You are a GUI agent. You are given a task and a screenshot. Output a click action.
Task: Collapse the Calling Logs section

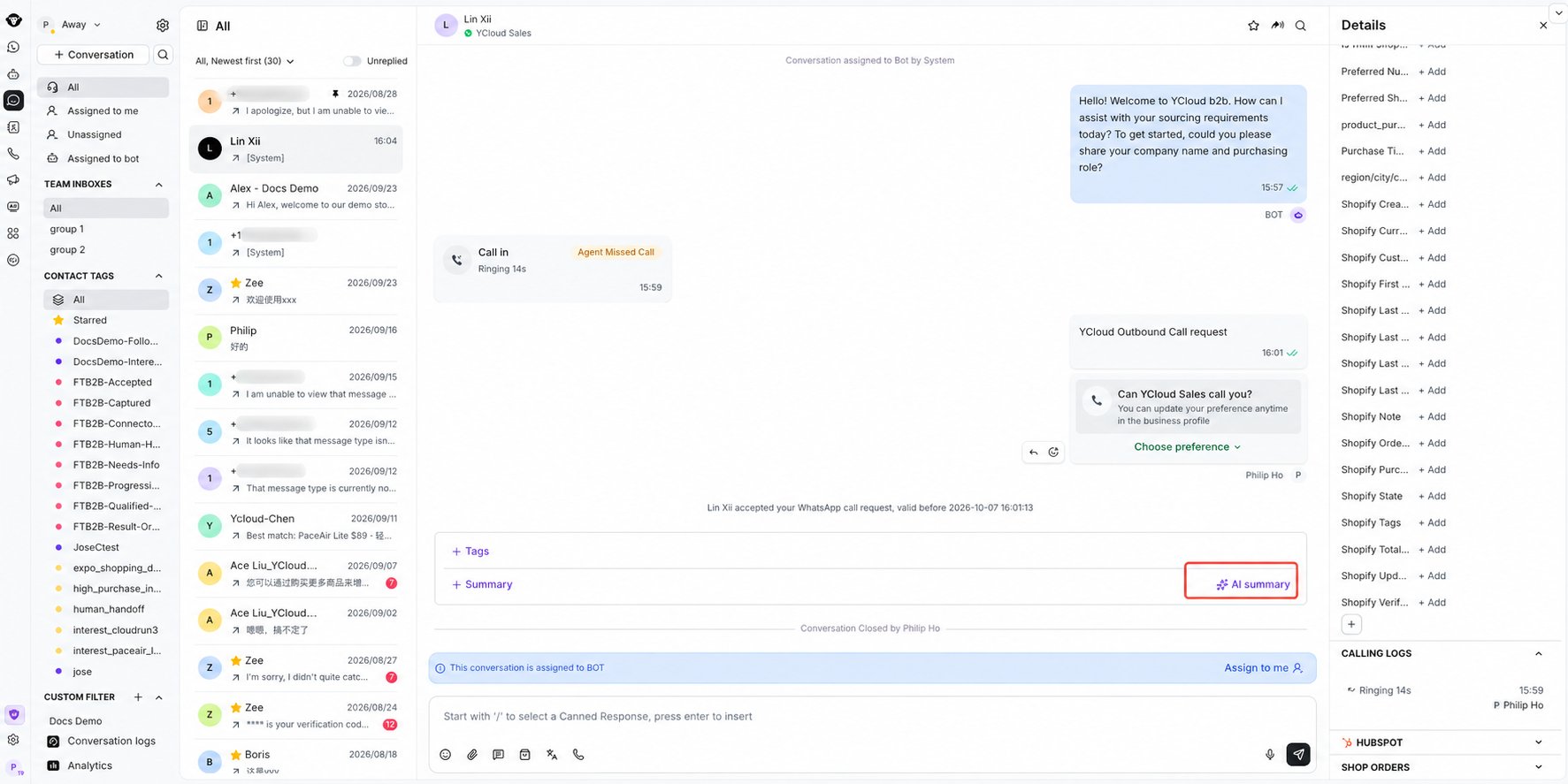[1539, 654]
